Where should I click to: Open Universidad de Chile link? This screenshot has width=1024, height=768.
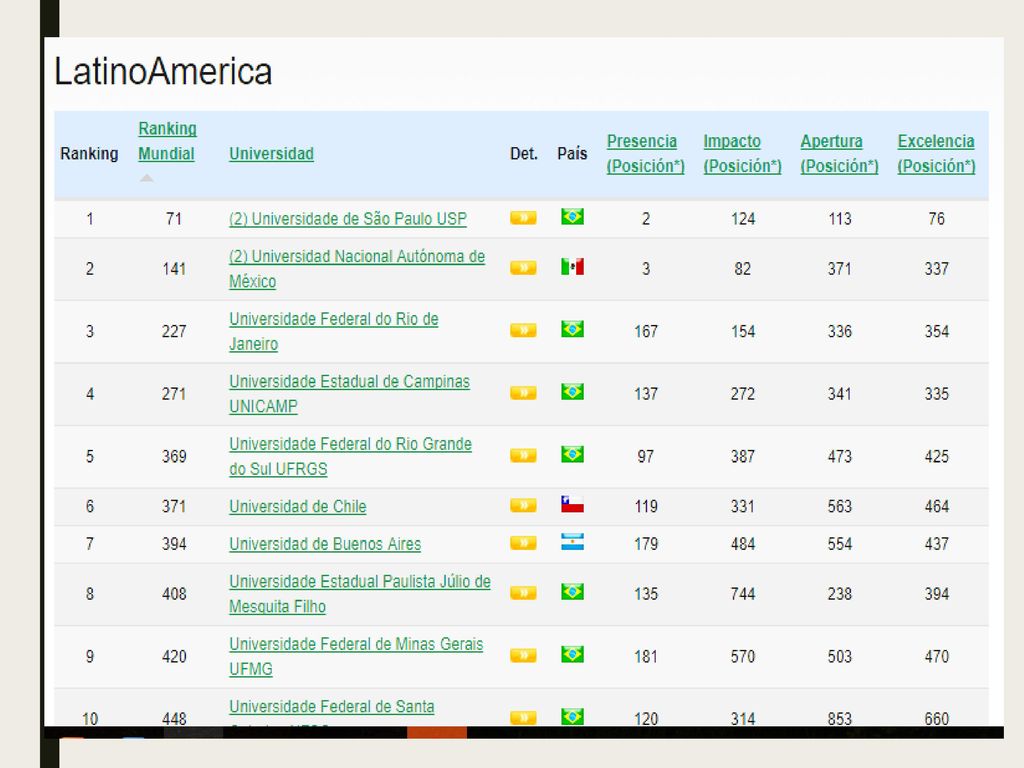pos(297,506)
